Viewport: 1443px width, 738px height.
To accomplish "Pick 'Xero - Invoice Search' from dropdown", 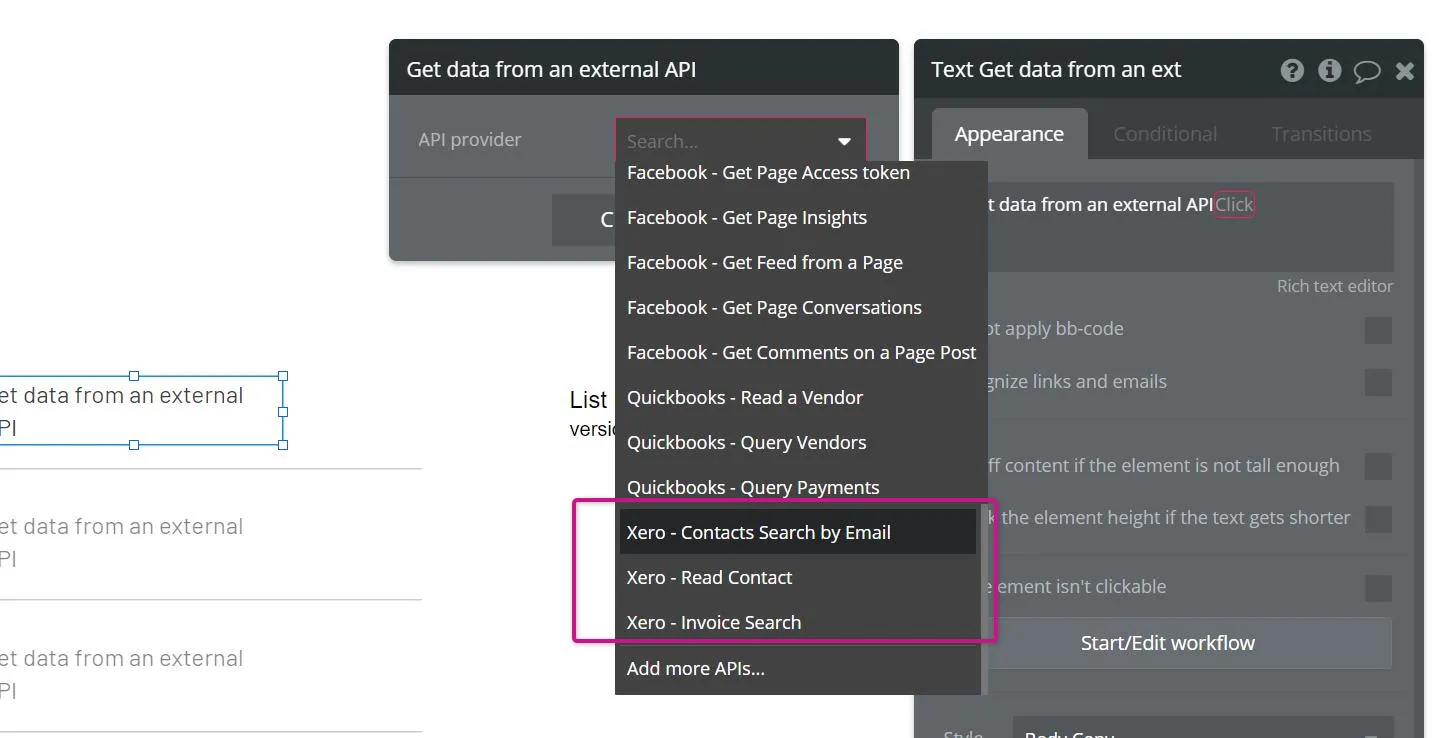I will [796, 623].
